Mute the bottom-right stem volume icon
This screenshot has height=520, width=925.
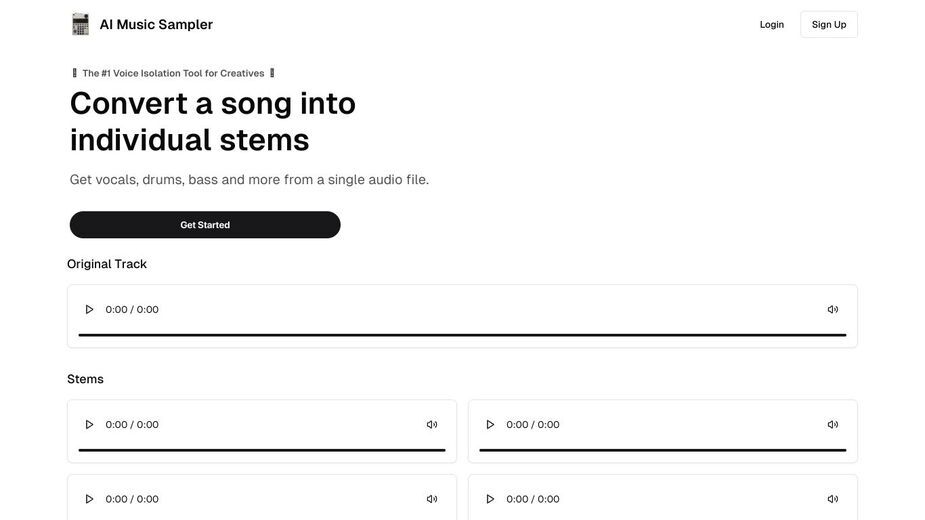(x=832, y=499)
